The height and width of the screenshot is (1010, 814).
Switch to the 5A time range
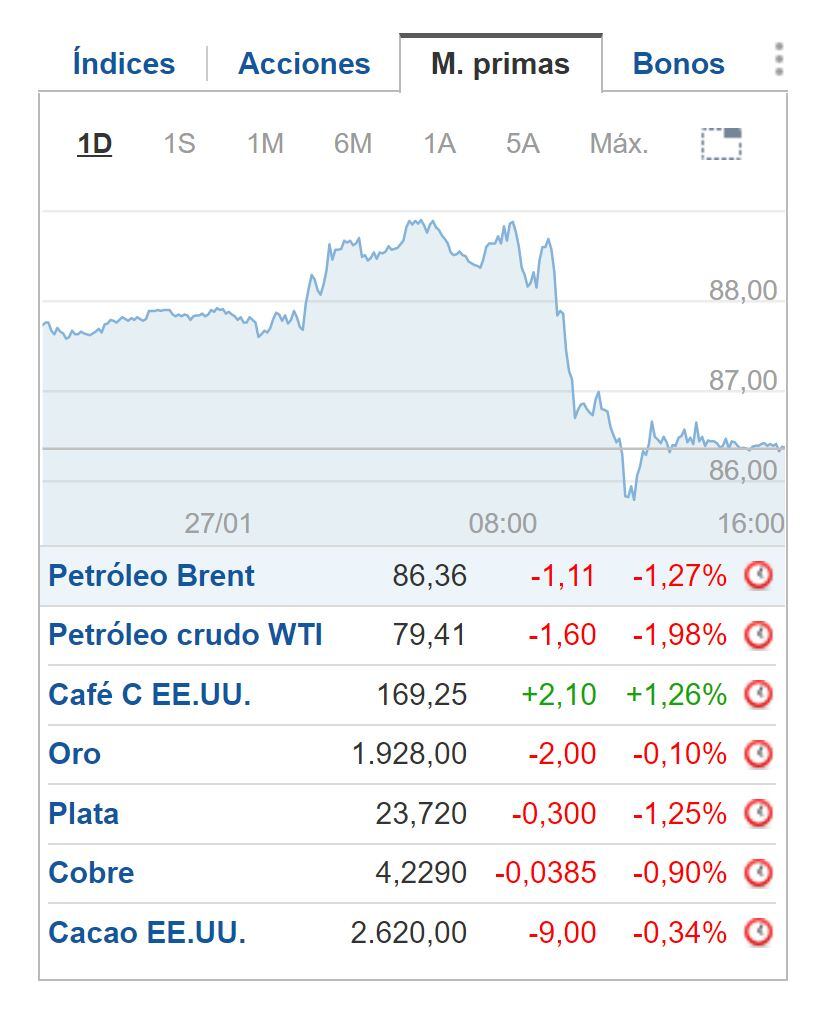[x=525, y=144]
